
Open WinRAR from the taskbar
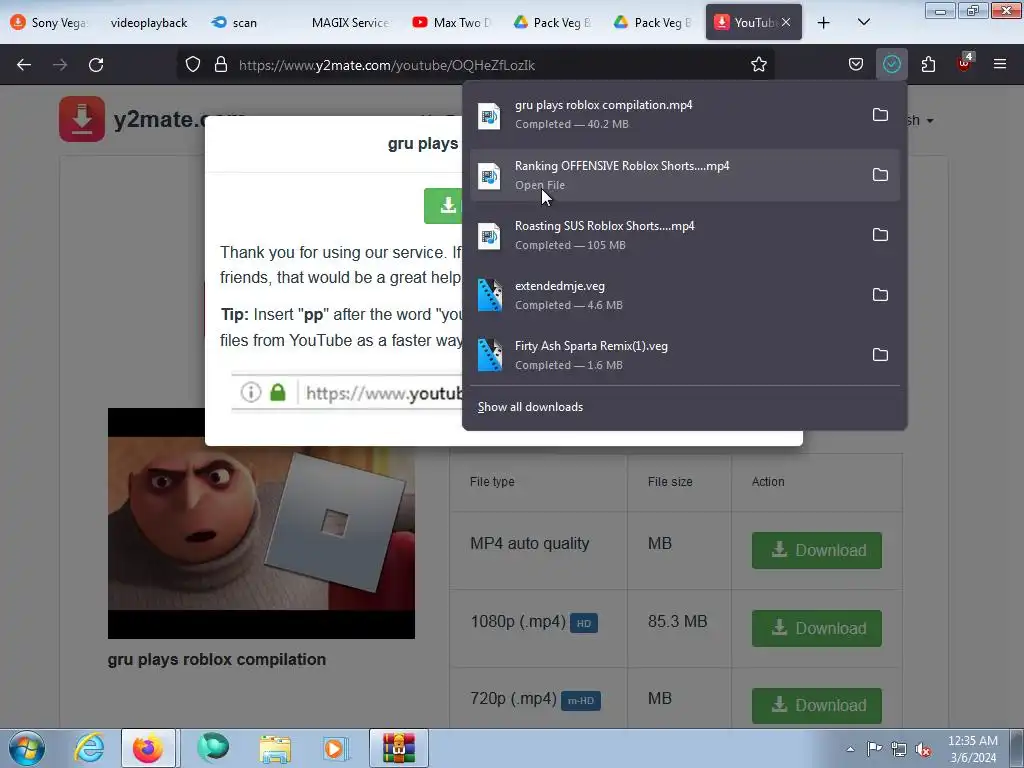coord(399,748)
